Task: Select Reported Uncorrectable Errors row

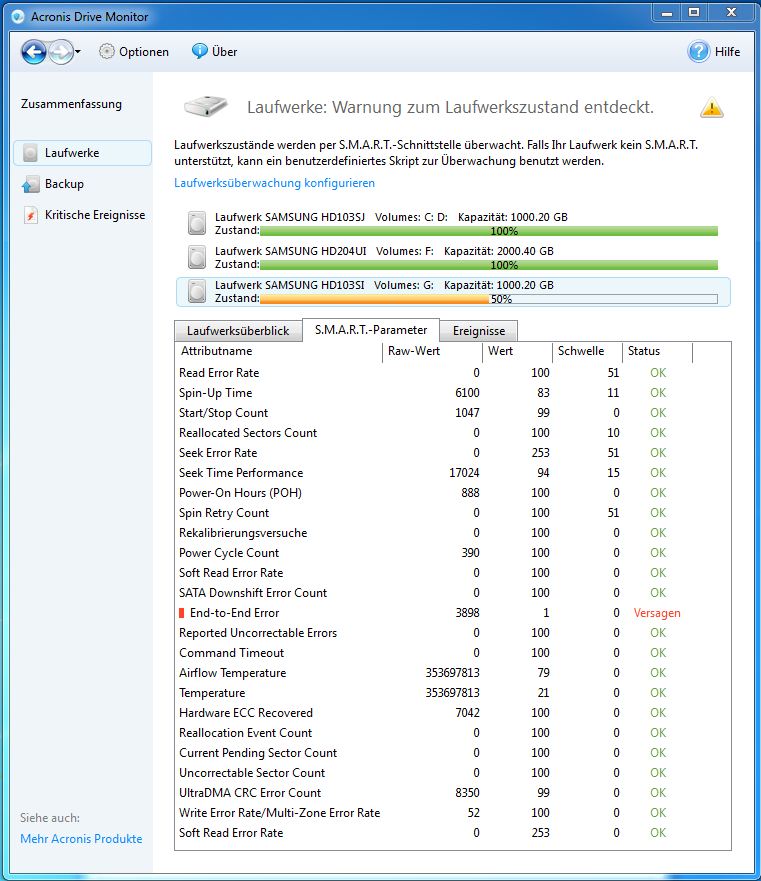Action: [453, 633]
